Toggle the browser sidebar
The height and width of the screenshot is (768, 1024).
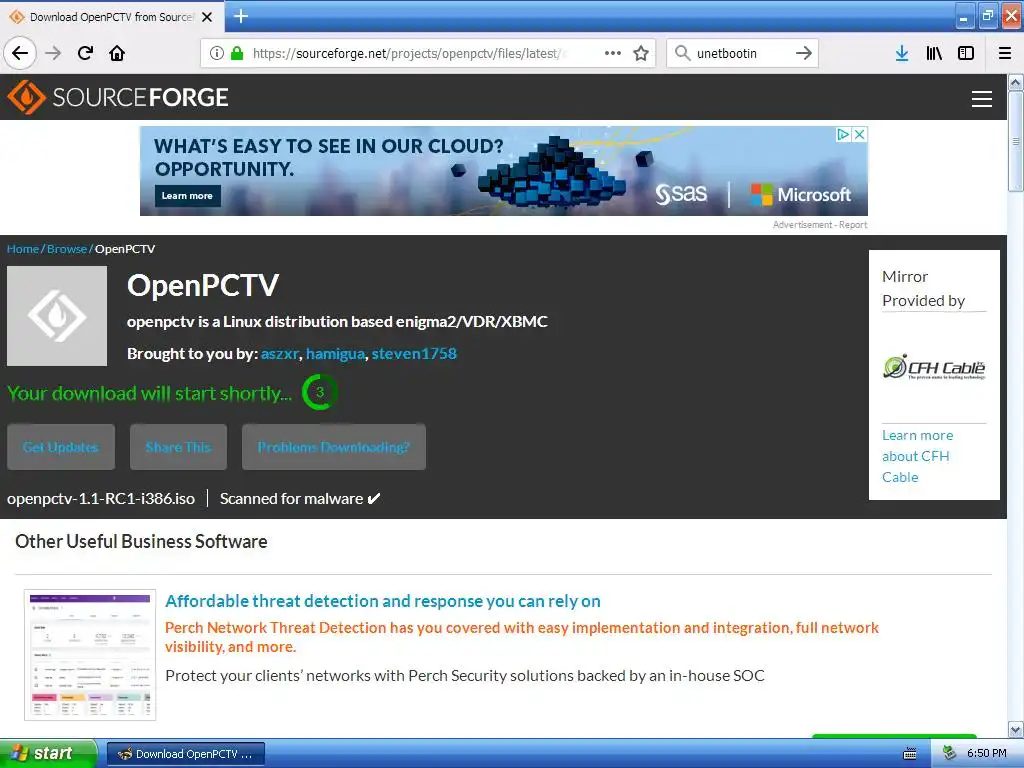pyautogui.click(x=966, y=53)
